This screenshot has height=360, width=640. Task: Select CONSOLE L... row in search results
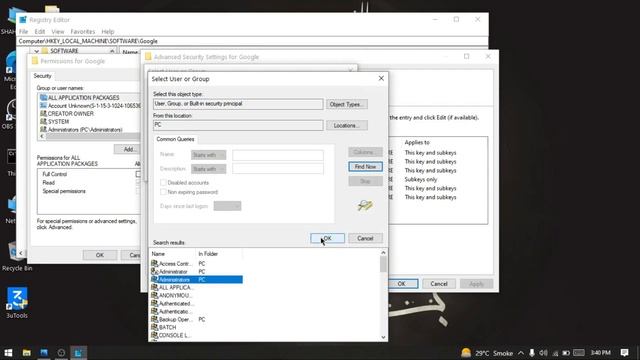click(x=197, y=336)
